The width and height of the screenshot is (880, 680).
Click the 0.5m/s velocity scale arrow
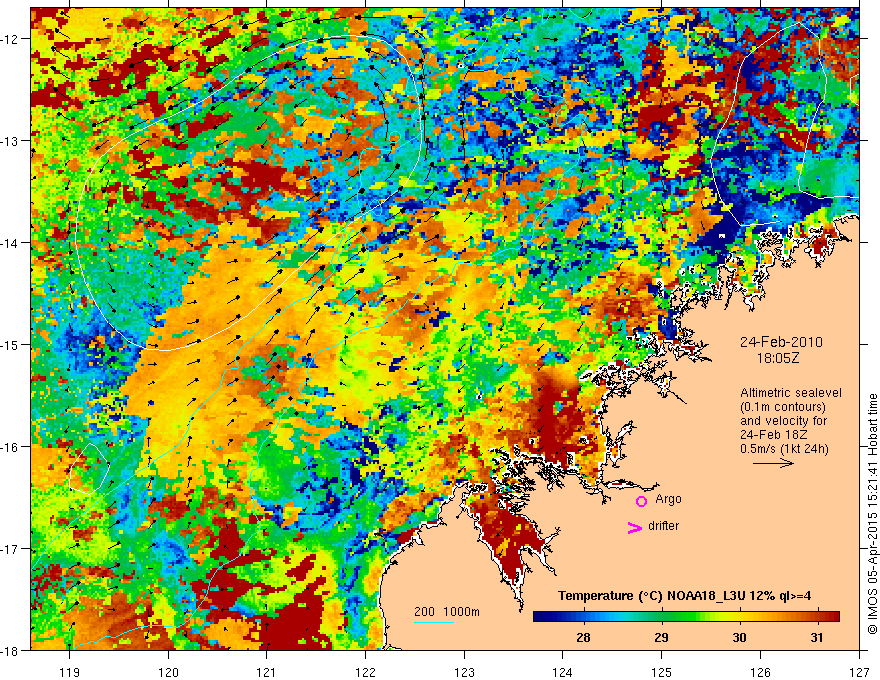click(773, 463)
